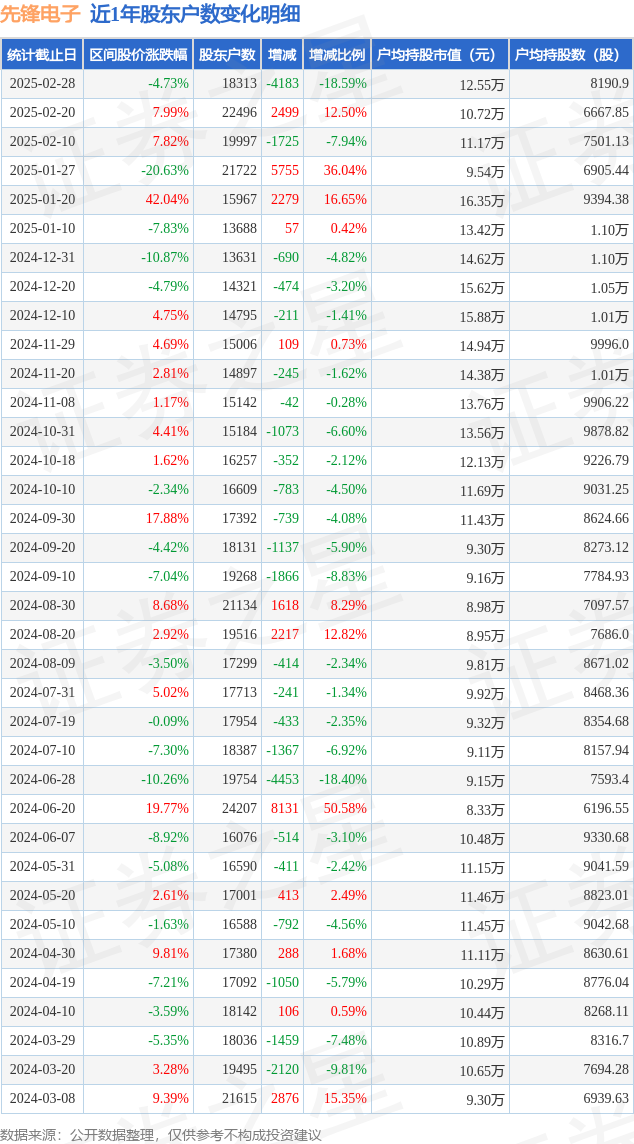Click the 16.35万 average holding value
Screen dimensions: 634x1144
[x=482, y=200]
